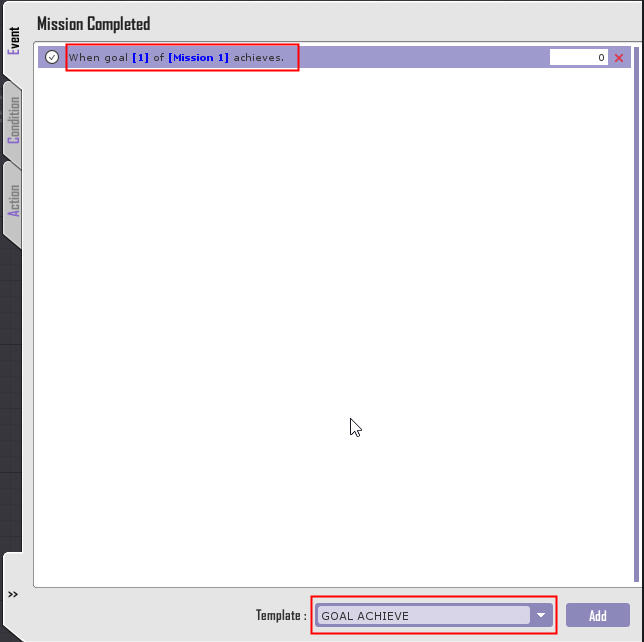Click the purple highlighted row background
The height and width of the screenshot is (642, 644).
[423, 57]
